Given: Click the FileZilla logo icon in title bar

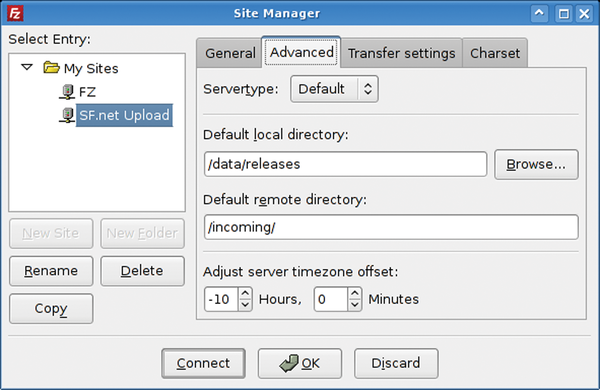Looking at the screenshot, I should pyautogui.click(x=15, y=13).
